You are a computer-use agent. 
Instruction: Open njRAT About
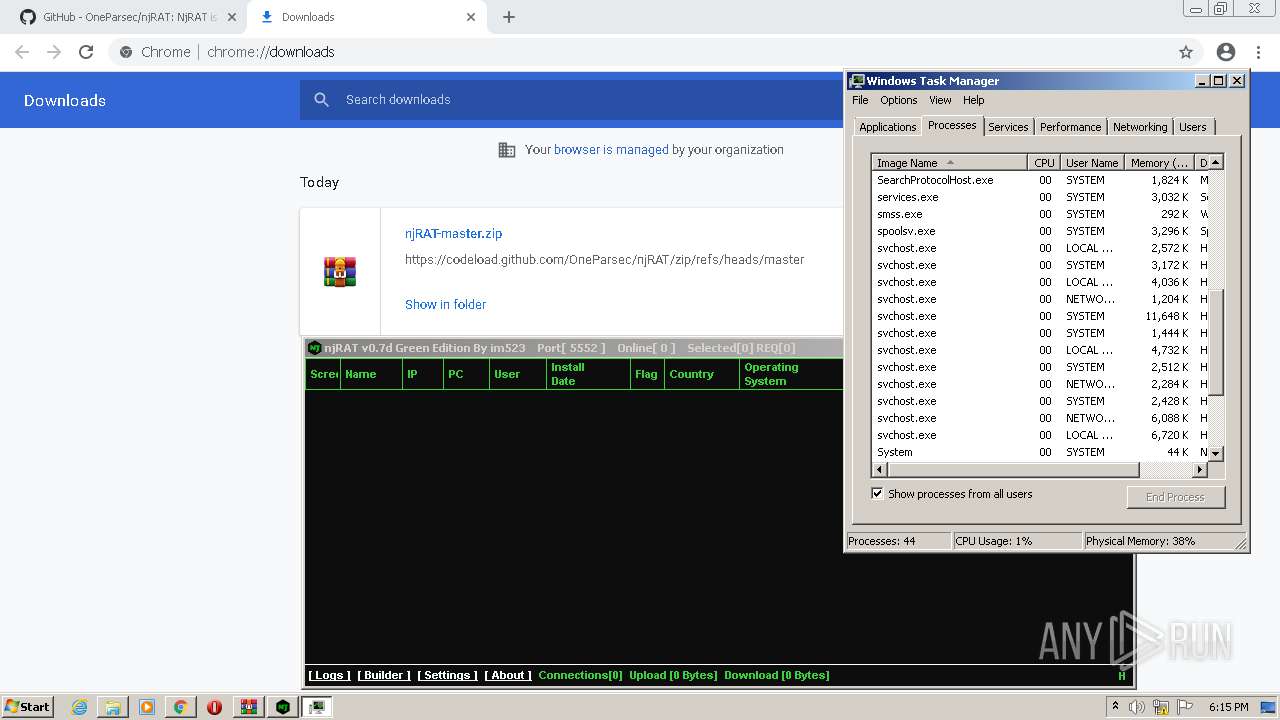pos(508,675)
